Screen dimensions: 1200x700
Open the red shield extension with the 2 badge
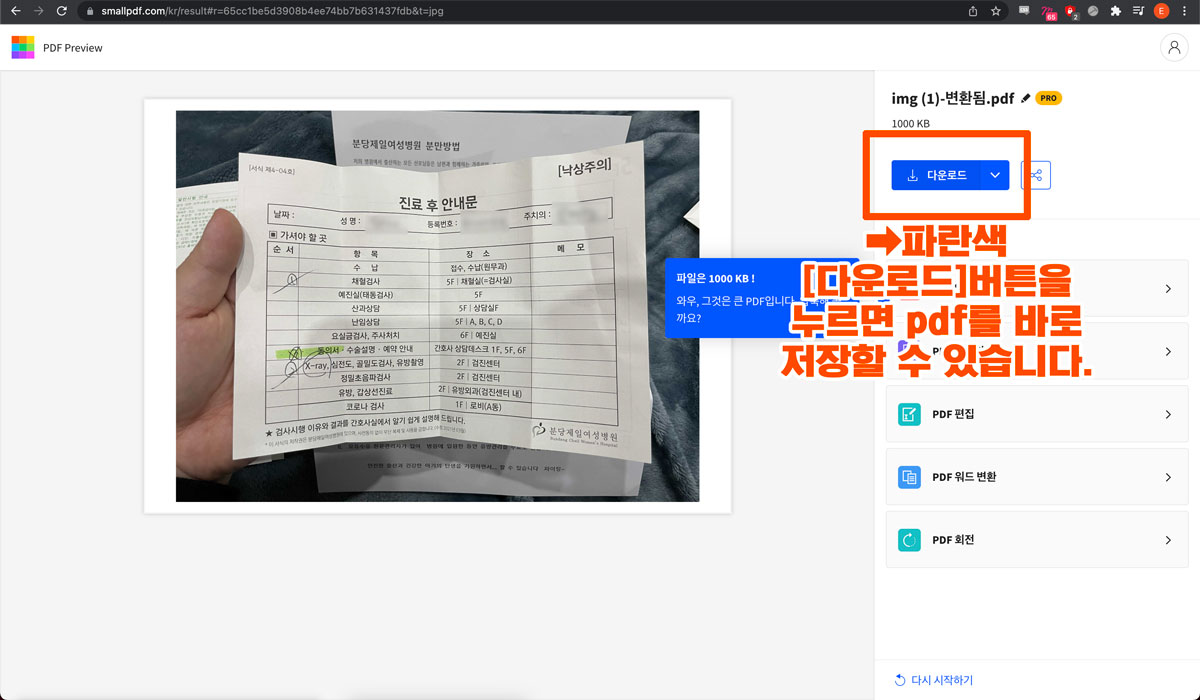coord(1071,12)
